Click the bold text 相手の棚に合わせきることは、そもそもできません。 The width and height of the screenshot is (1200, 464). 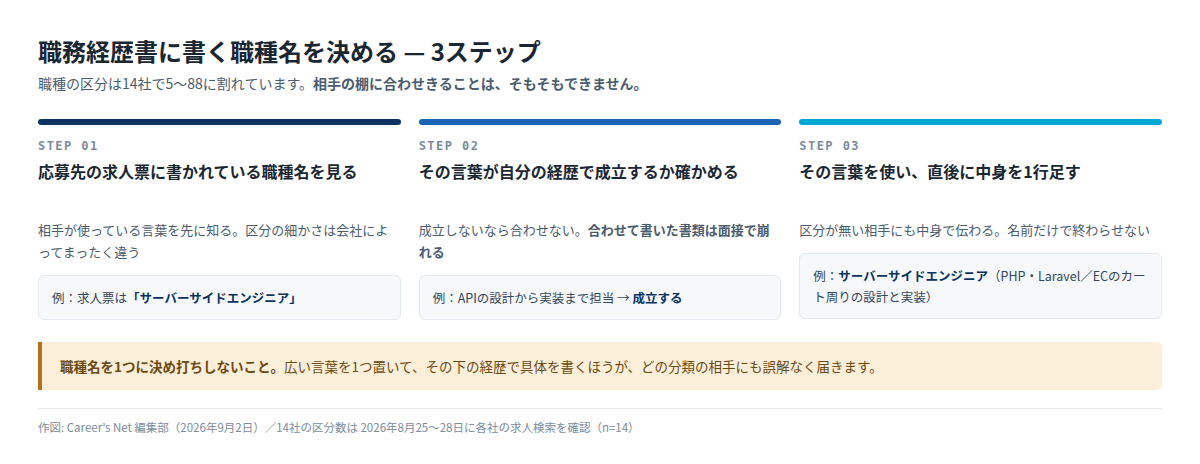point(477,84)
